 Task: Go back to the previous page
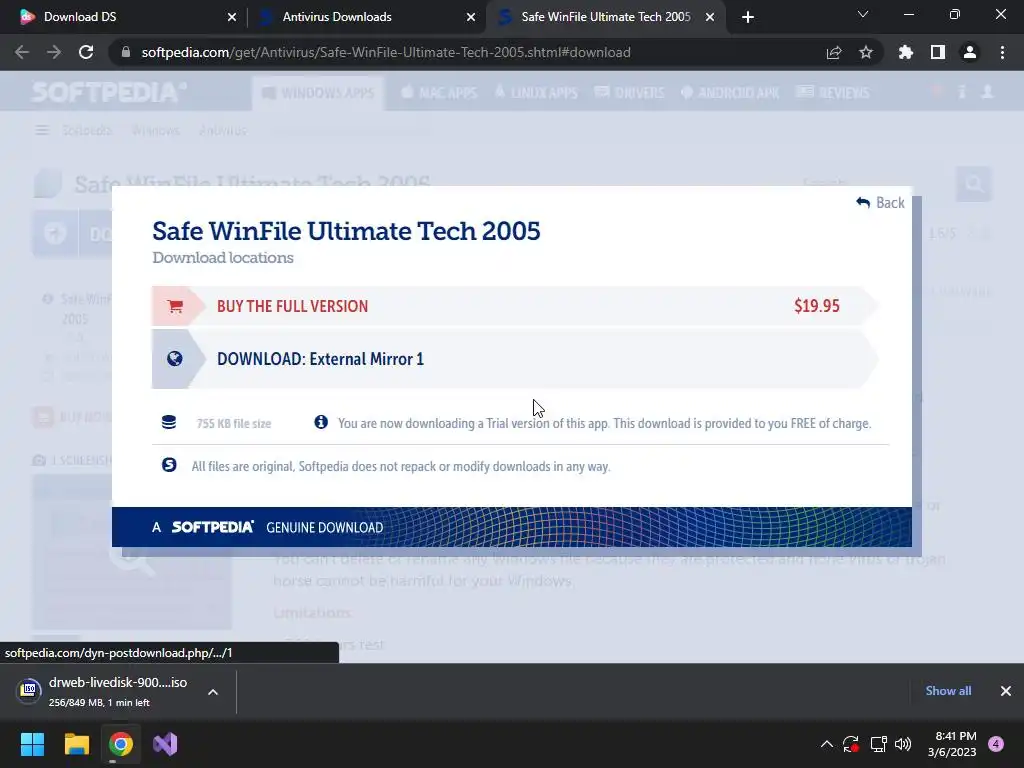22,52
